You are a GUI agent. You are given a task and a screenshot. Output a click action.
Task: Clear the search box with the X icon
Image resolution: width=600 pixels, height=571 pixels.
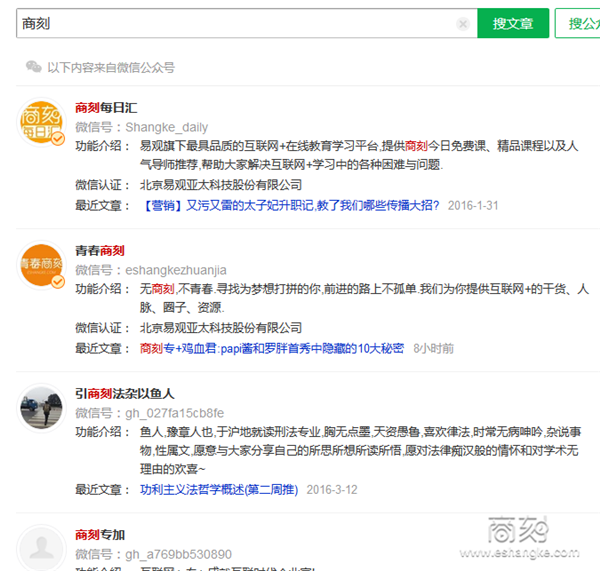462,23
